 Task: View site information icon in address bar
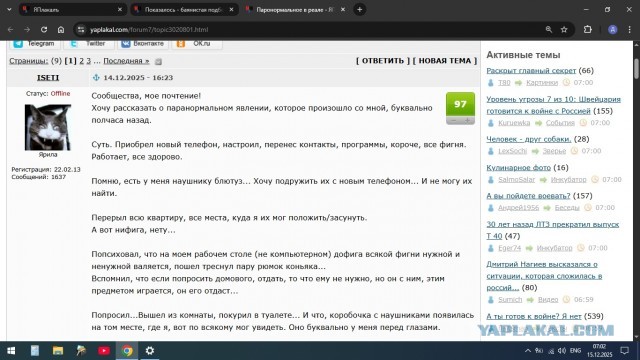81,29
